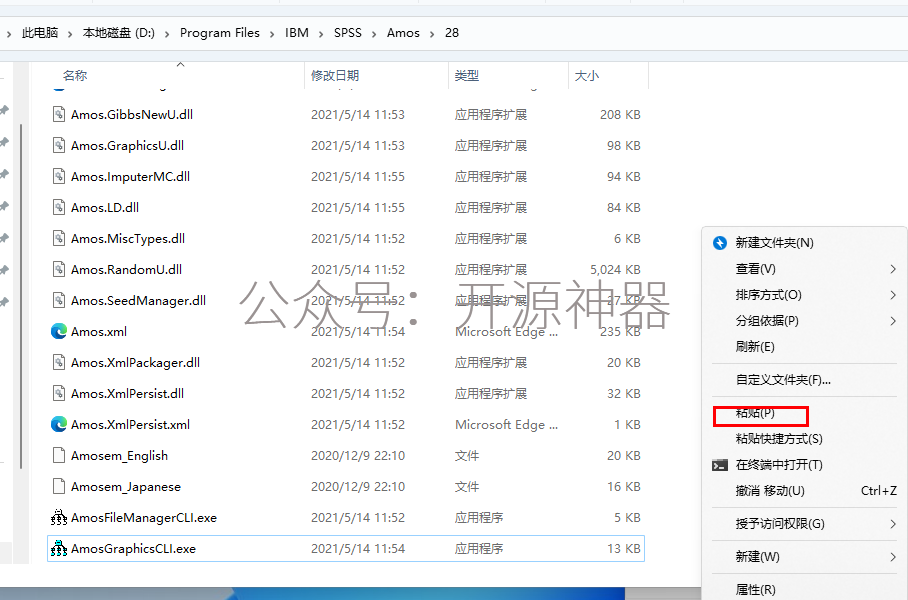Image resolution: width=908 pixels, height=600 pixels.
Task: Expand the chevron after SPSS in breadcrumb
Action: tap(374, 34)
